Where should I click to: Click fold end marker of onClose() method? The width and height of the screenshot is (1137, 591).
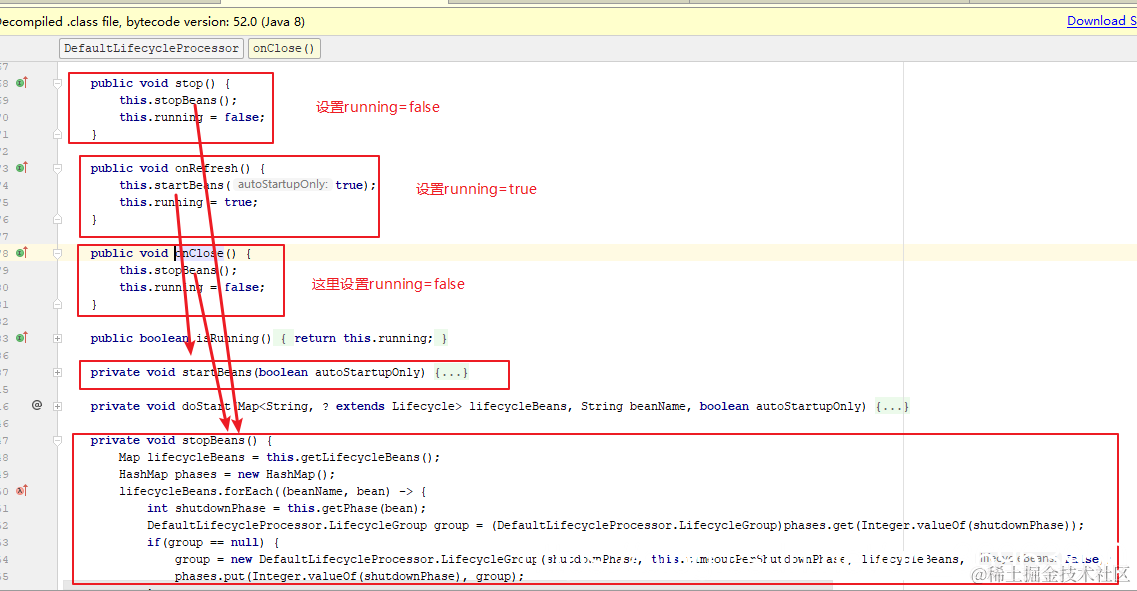[x=57, y=305]
